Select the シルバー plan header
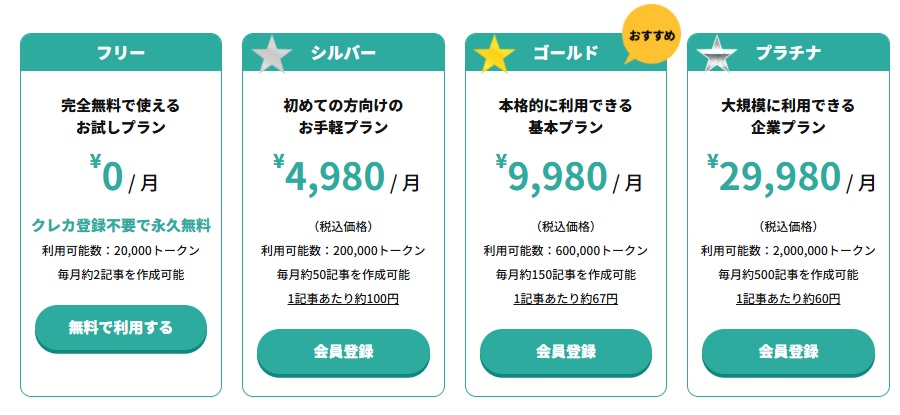The height and width of the screenshot is (415, 900). coord(343,53)
